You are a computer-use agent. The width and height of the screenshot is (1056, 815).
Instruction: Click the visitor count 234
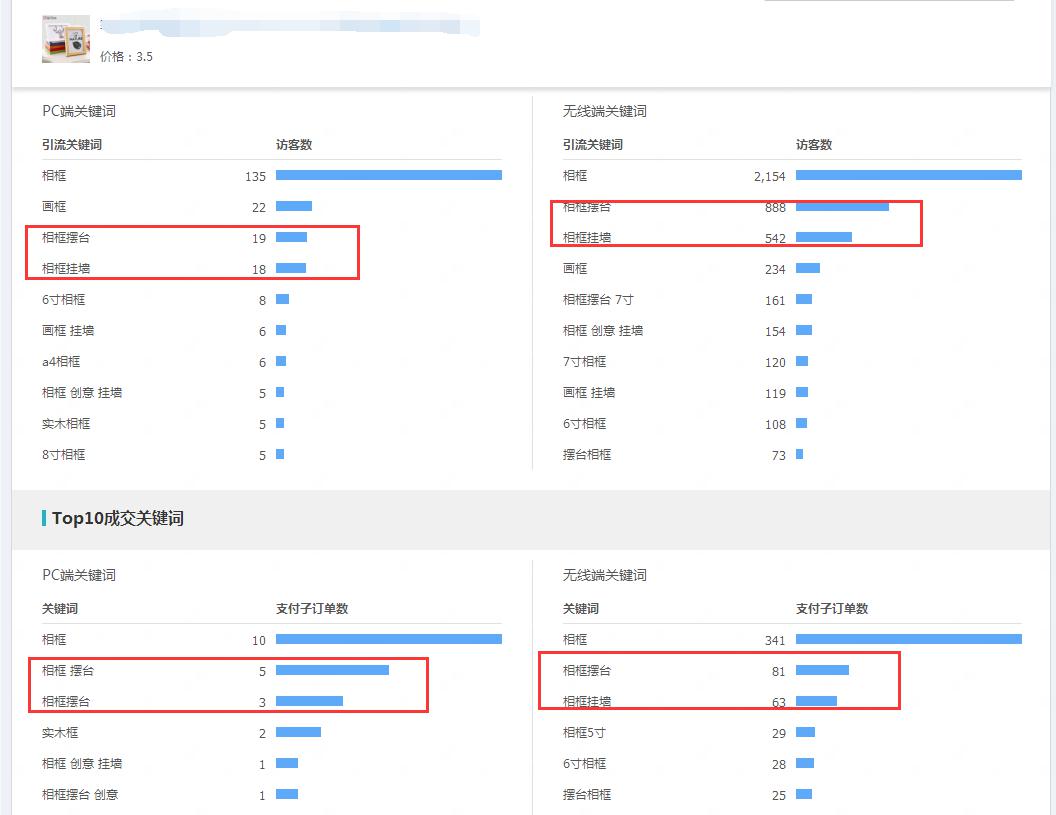tap(775, 269)
